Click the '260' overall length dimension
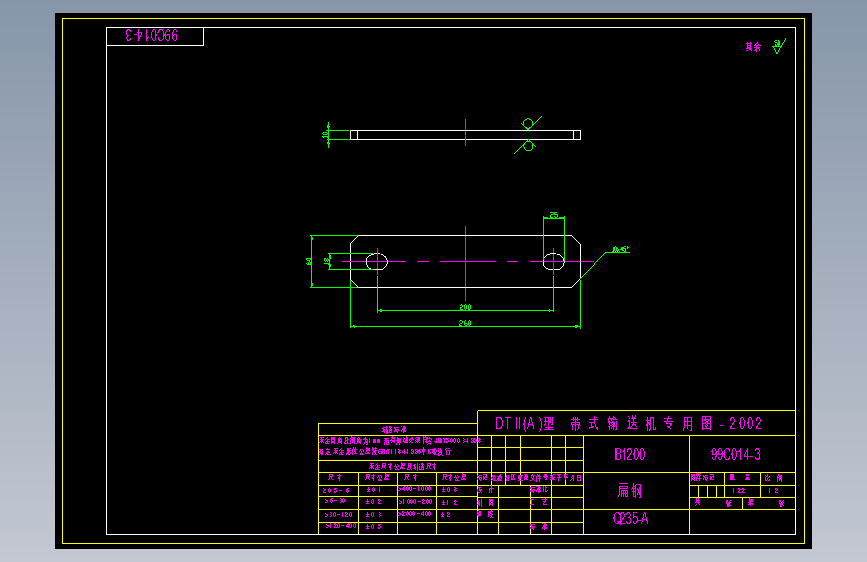This screenshot has width=867, height=562. coord(465,323)
